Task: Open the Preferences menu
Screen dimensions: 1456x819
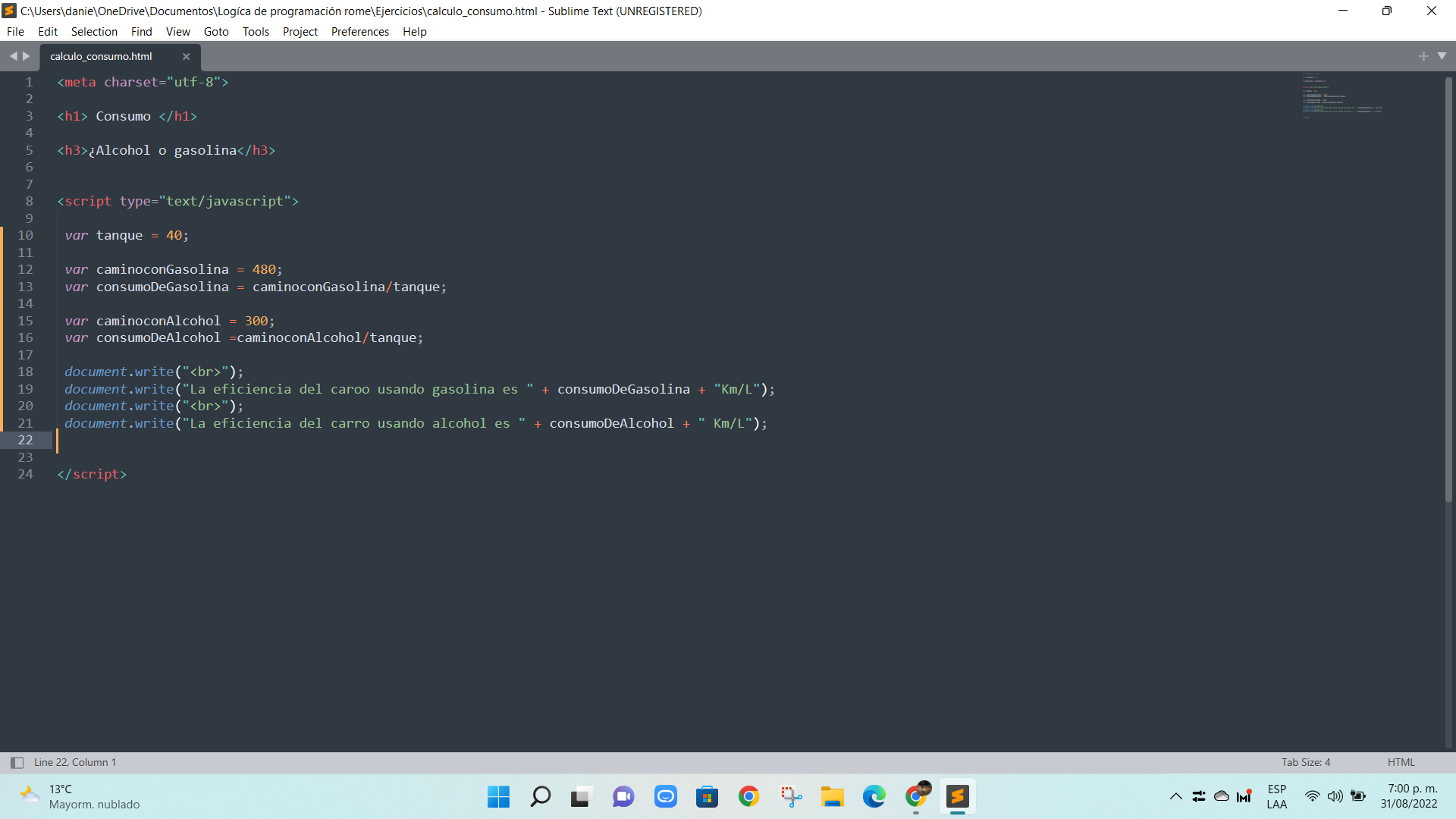Action: (x=360, y=32)
